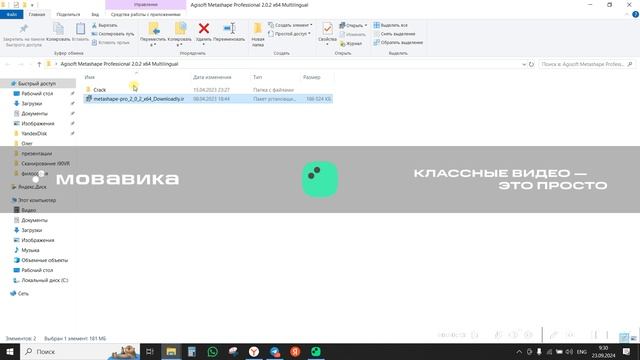The width and height of the screenshot is (640, 360).
Task: Open Yandex Browser from the taskbar
Action: click(254, 351)
